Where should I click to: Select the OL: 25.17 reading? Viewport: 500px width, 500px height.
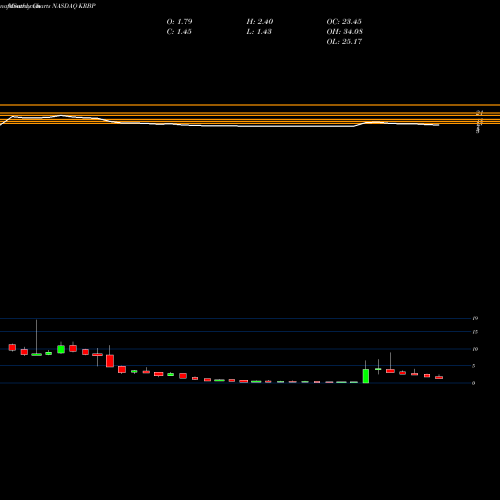click(344, 42)
